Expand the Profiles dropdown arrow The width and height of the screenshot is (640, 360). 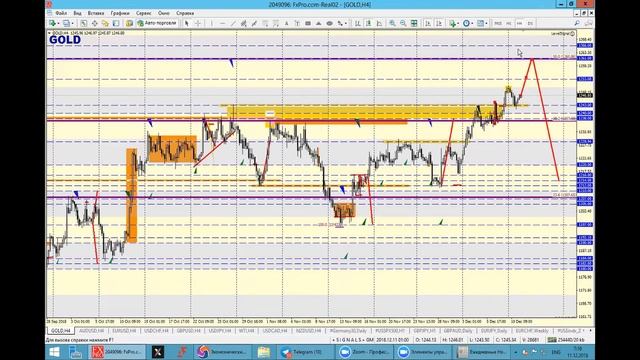coord(72,23)
